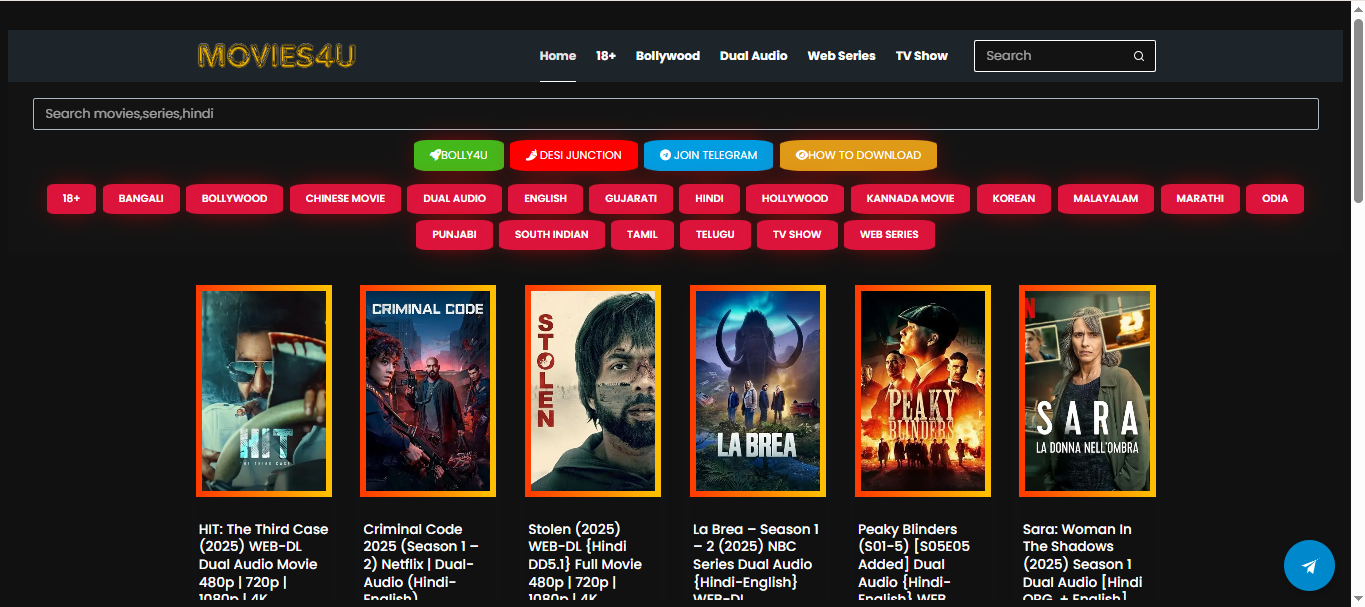The width and height of the screenshot is (1365, 607).
Task: Open the floating Telegram round button
Action: coord(1309,566)
